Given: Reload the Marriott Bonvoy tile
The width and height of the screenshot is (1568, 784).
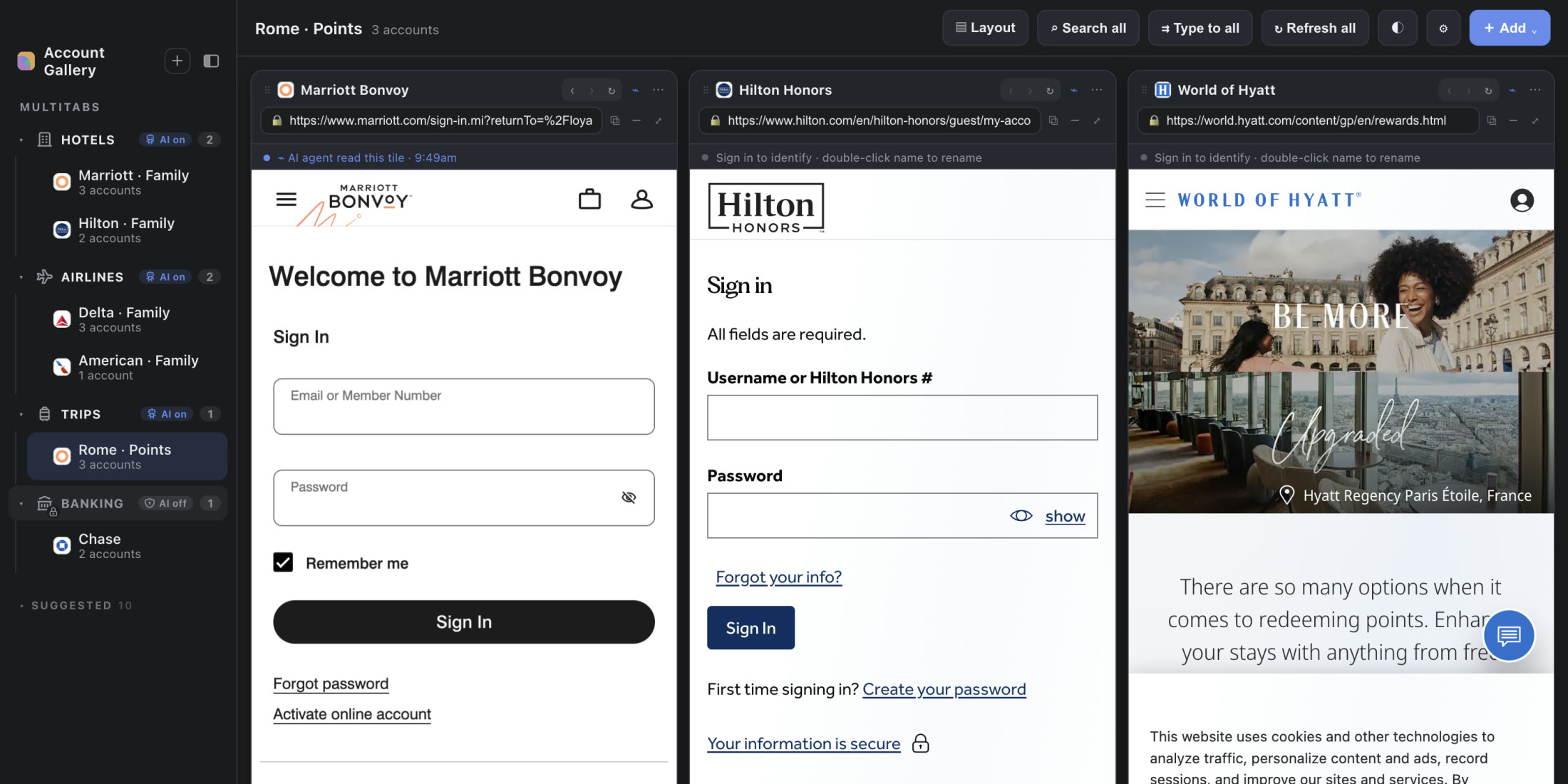Looking at the screenshot, I should click(x=611, y=91).
